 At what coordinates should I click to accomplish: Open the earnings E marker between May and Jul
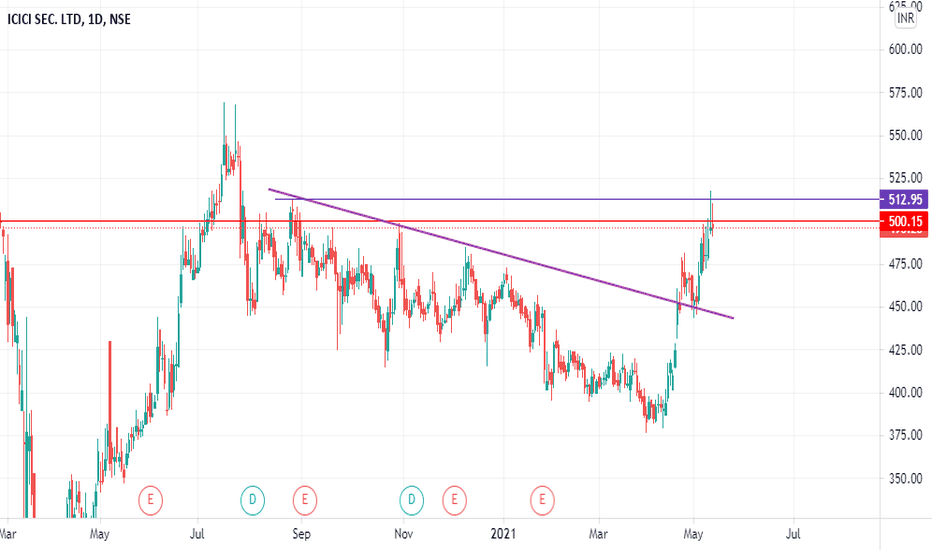point(150,500)
